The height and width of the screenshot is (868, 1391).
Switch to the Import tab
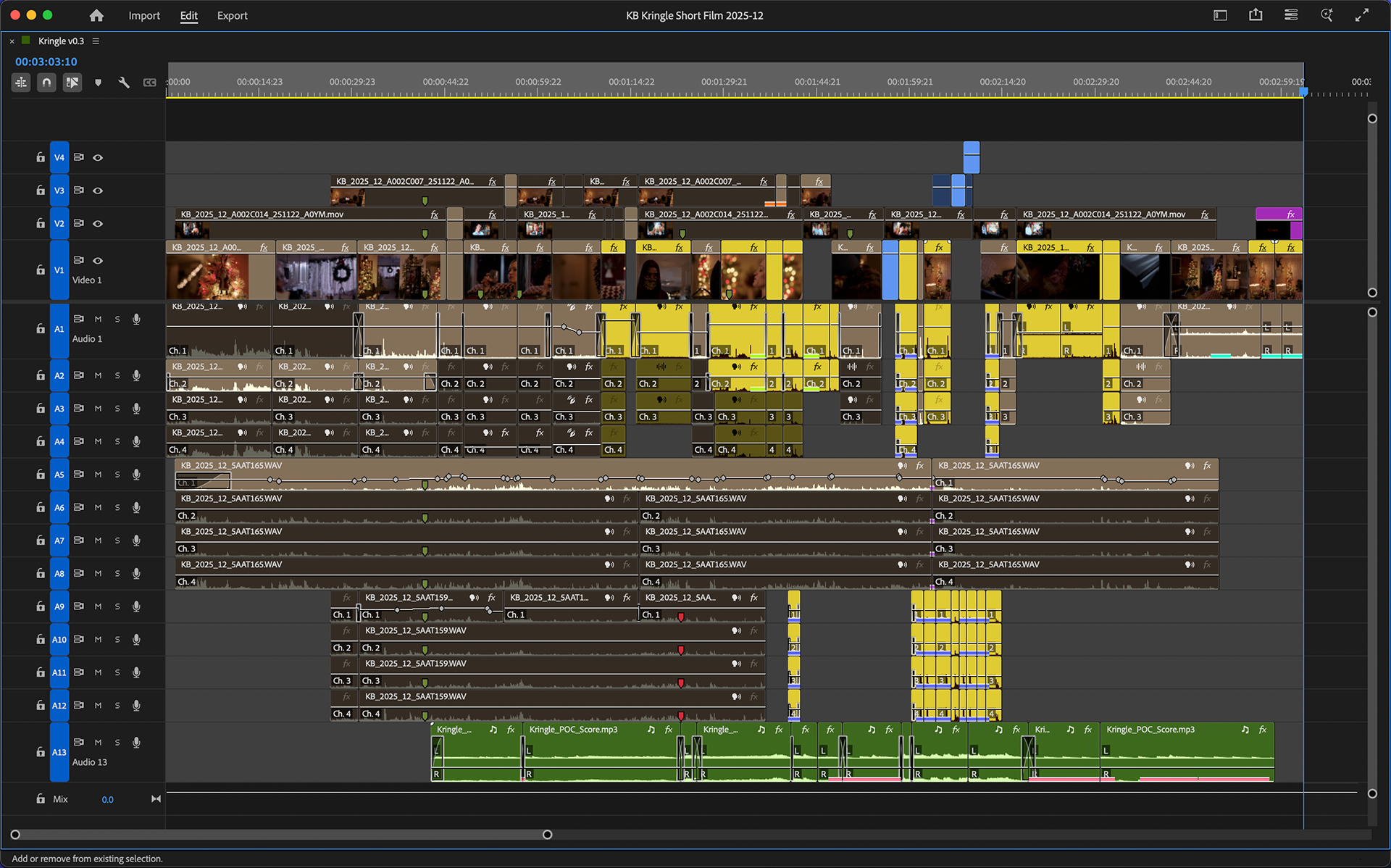coord(144,15)
